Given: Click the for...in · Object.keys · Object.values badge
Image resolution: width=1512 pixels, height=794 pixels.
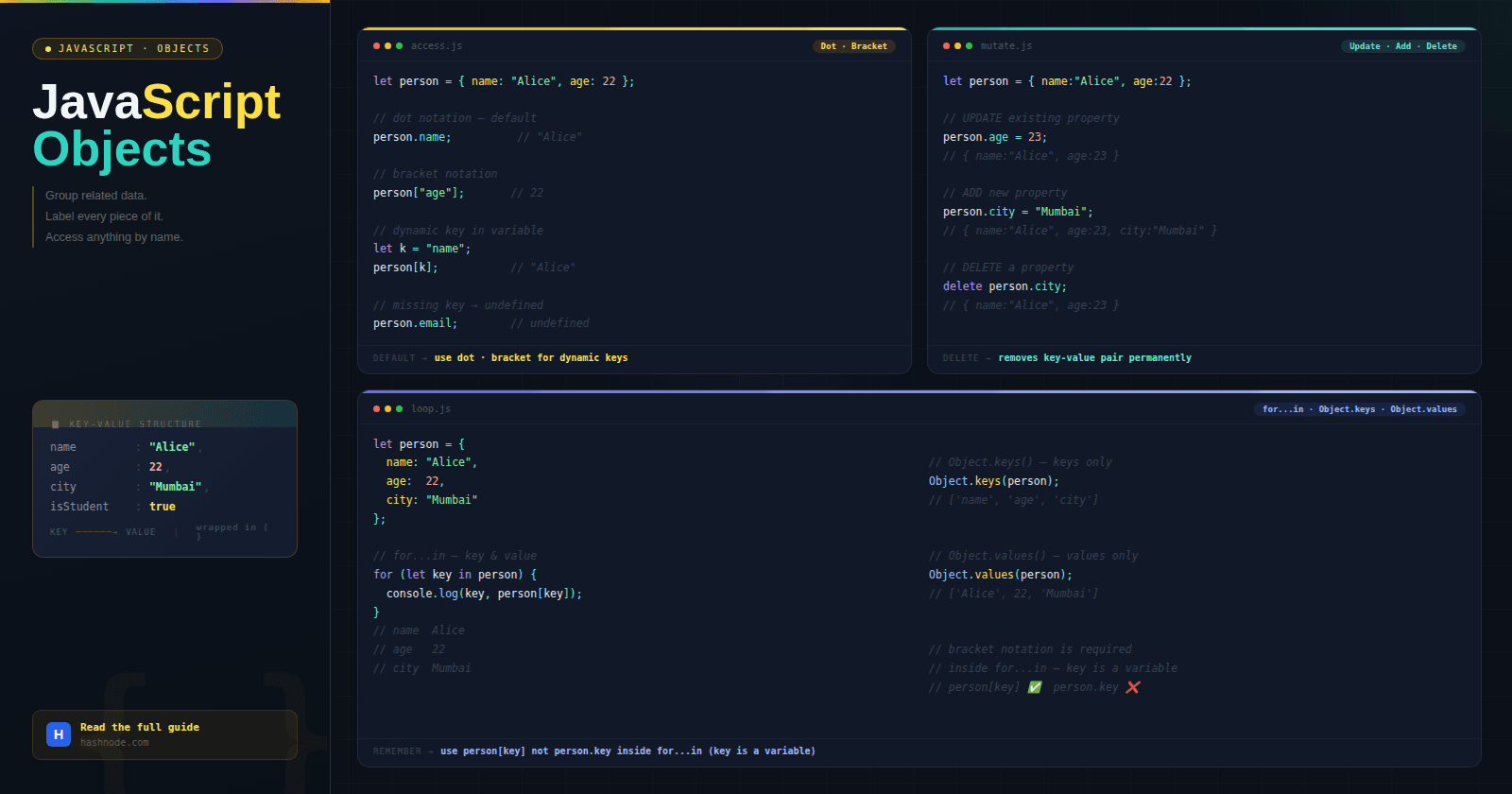Looking at the screenshot, I should (x=1359, y=409).
